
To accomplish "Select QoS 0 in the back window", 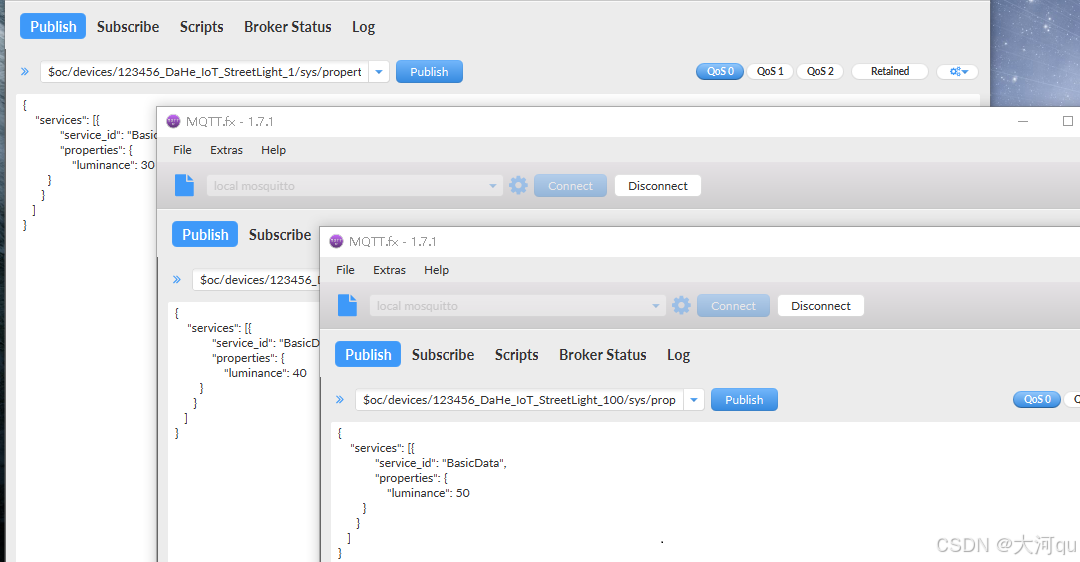I will 720,72.
